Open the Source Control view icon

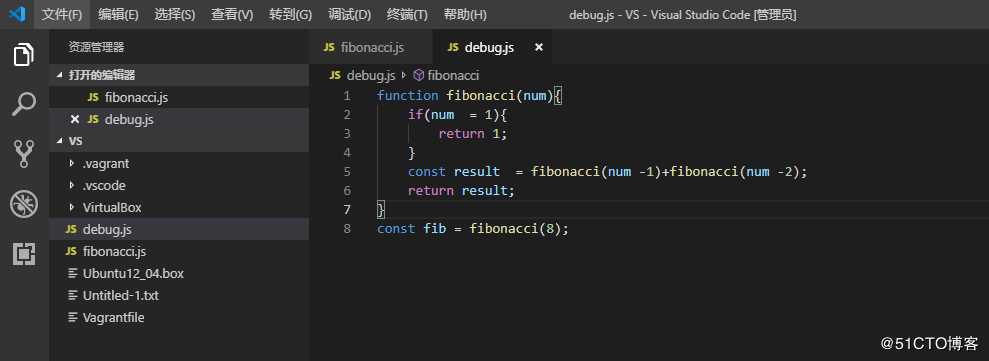(x=24, y=153)
